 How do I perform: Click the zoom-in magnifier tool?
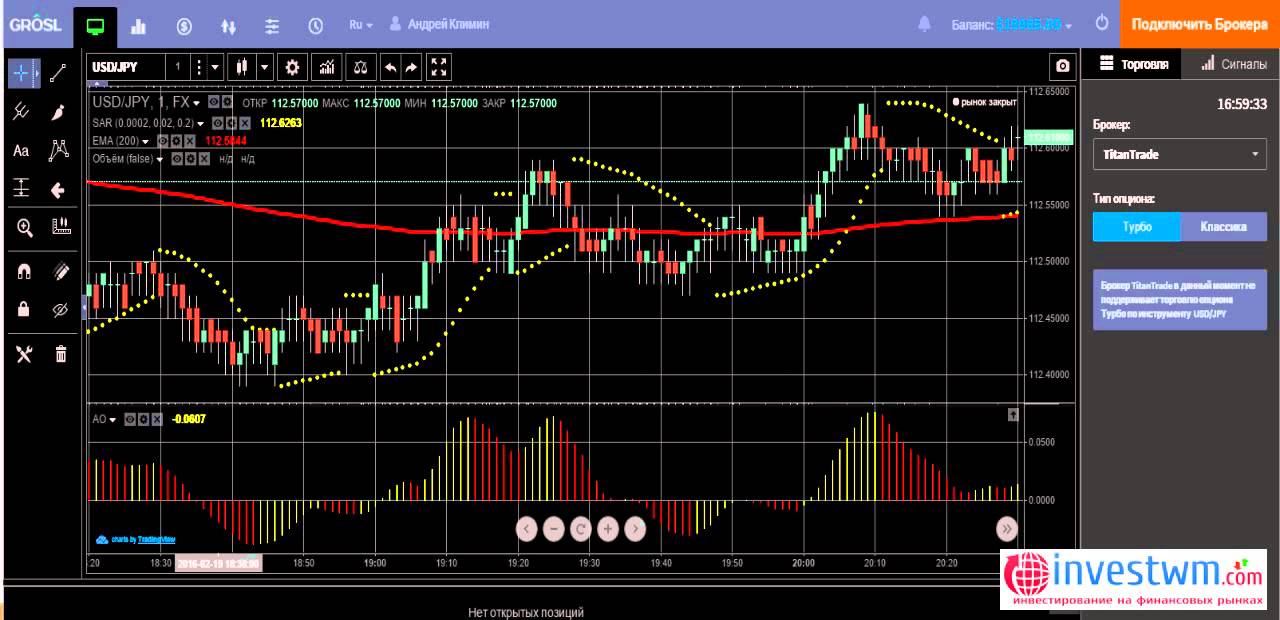pyautogui.click(x=25, y=228)
